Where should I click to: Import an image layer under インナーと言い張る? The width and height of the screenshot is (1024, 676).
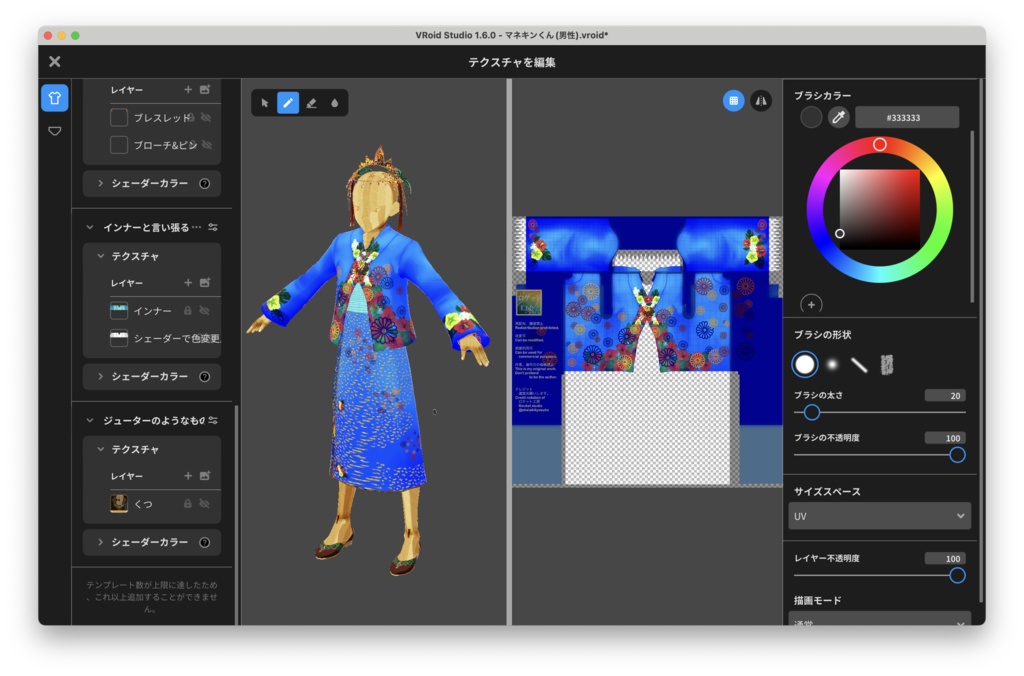[205, 283]
